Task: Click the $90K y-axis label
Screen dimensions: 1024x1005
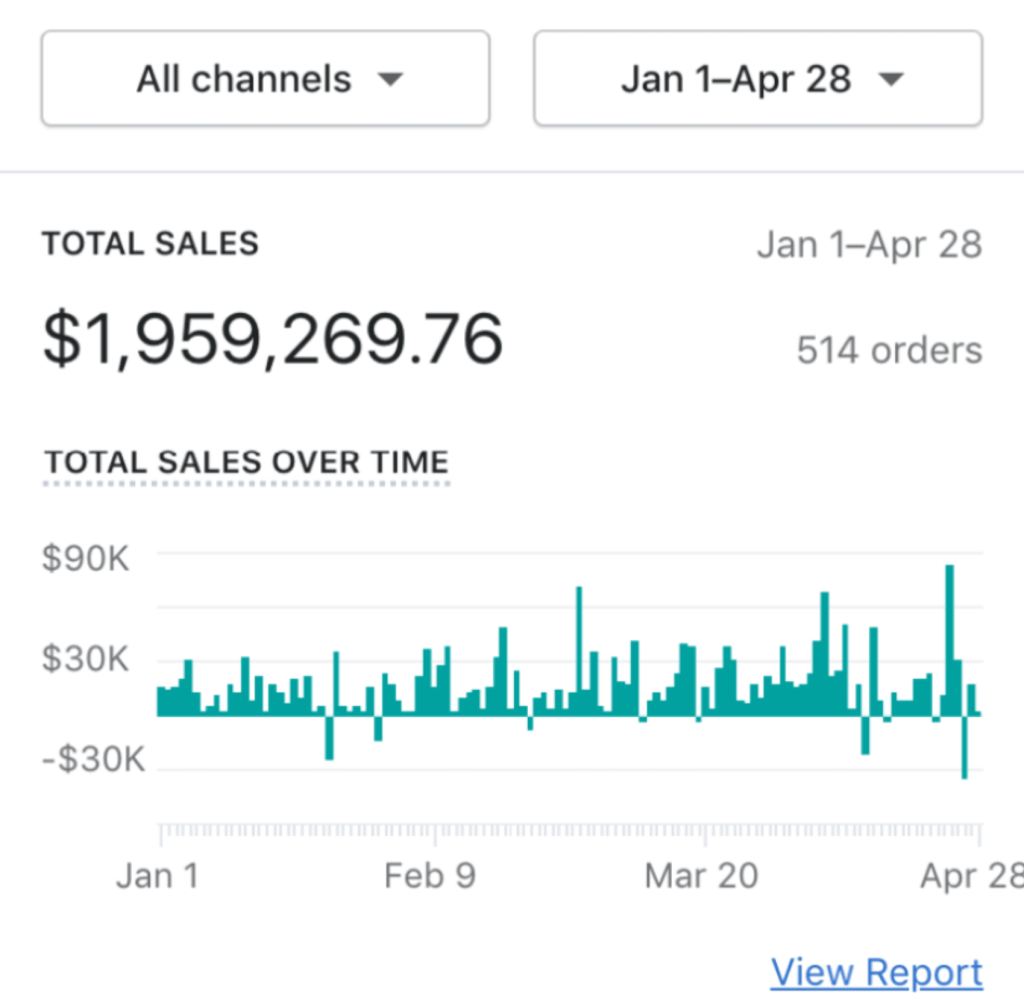Action: pos(86,558)
